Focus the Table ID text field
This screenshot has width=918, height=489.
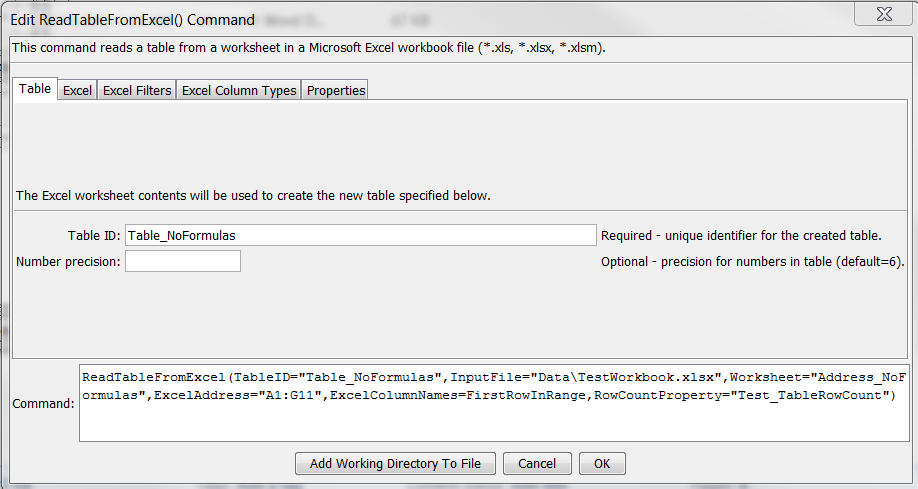(361, 235)
